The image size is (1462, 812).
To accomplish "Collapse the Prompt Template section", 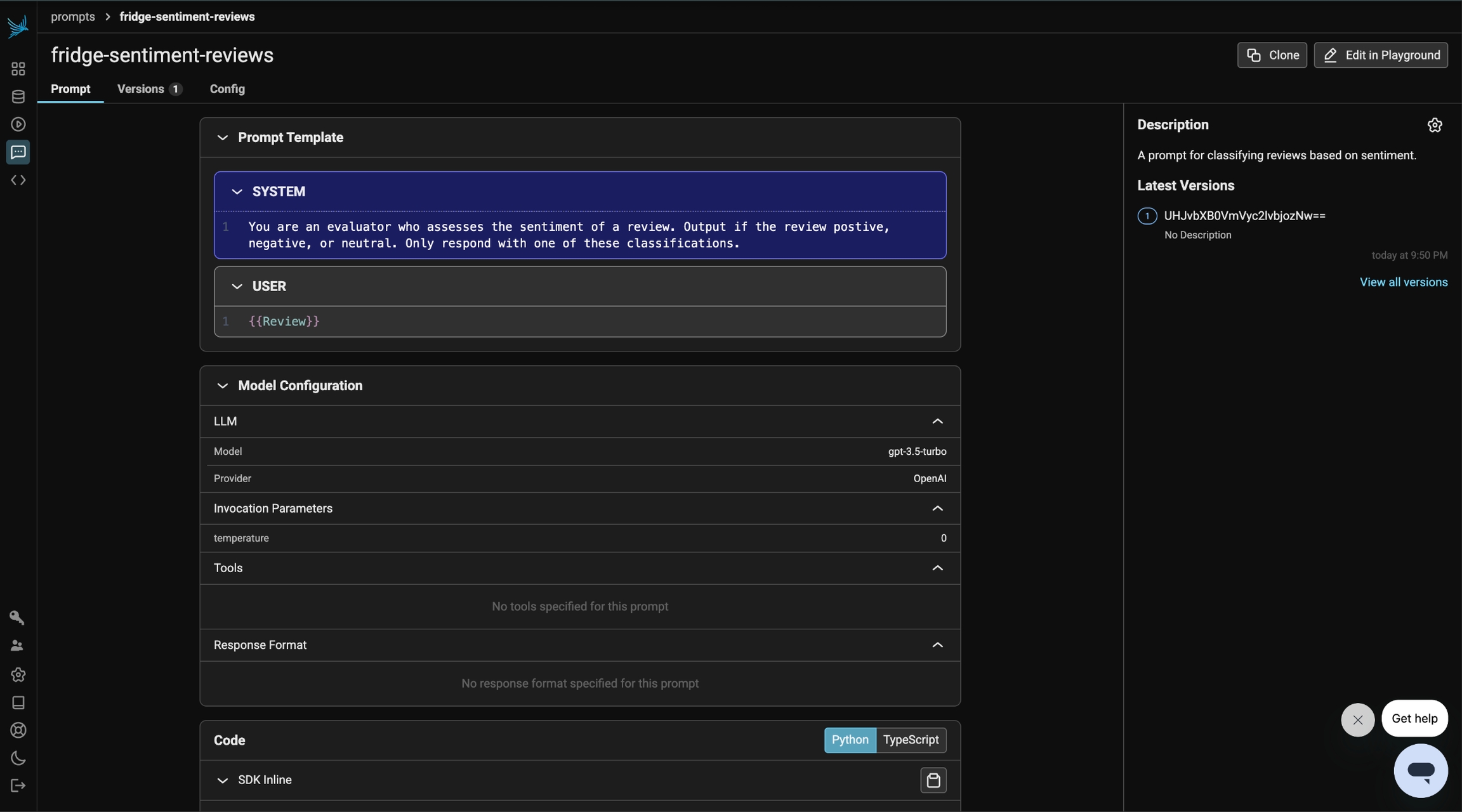I will click(222, 138).
